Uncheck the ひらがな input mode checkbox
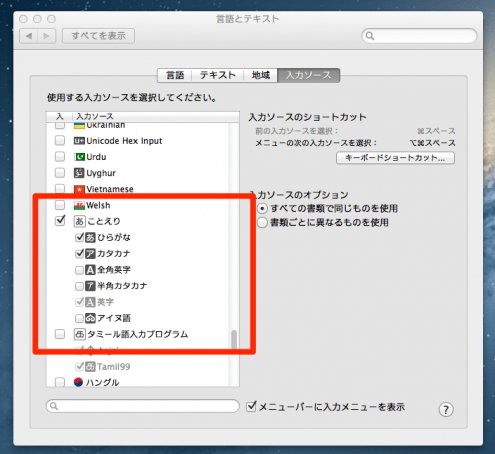This screenshot has width=495, height=454. [x=80, y=237]
